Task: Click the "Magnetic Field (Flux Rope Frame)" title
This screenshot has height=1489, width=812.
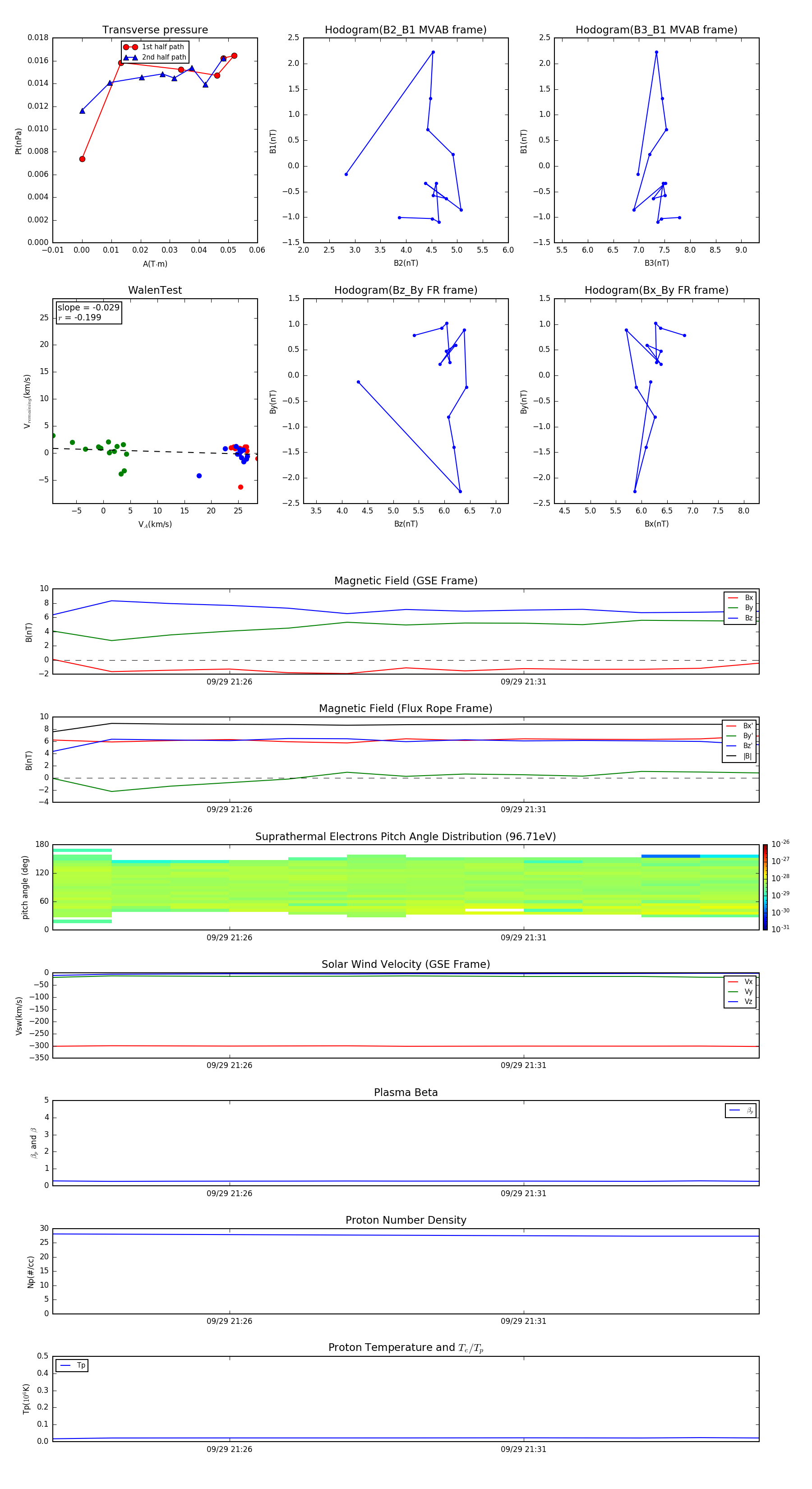Action: tap(406, 709)
